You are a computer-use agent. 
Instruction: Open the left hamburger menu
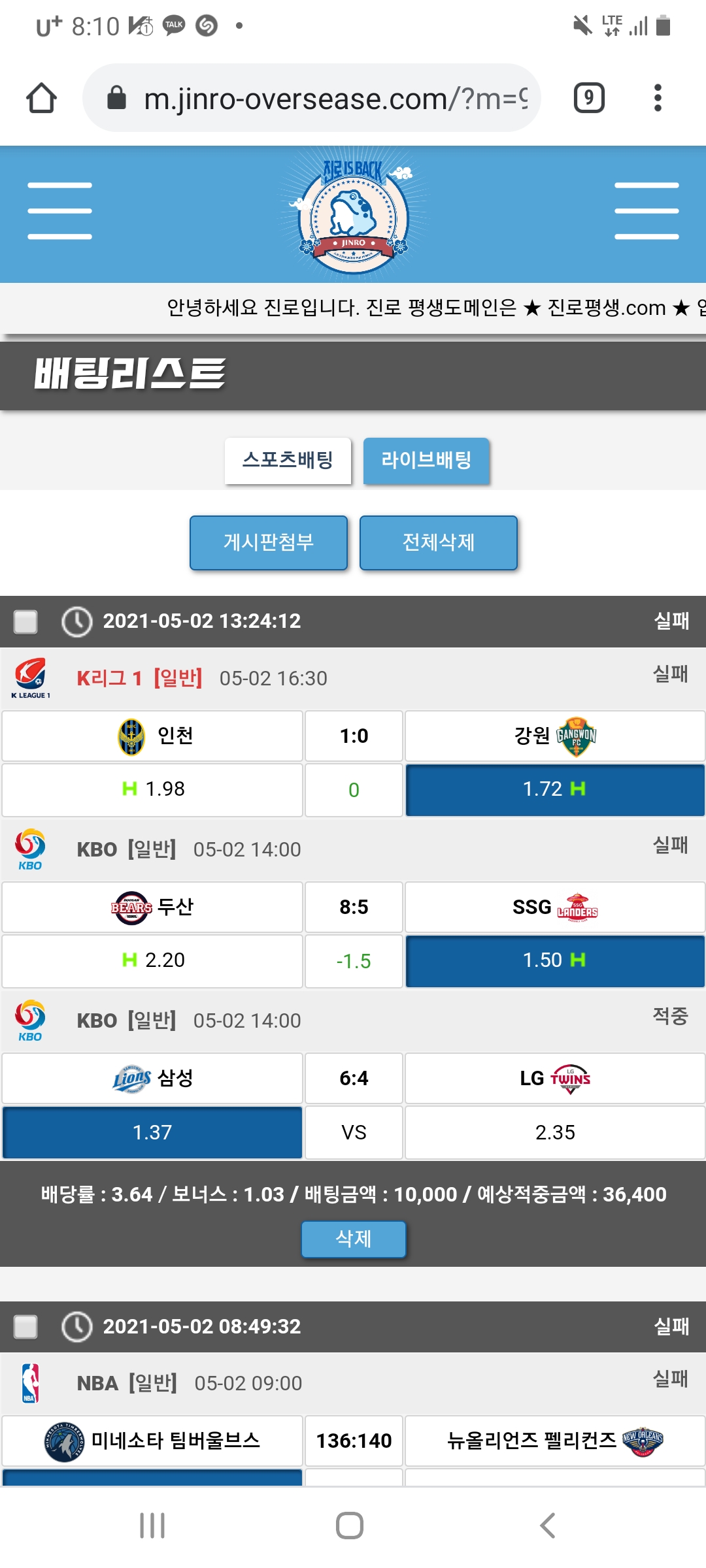click(59, 211)
